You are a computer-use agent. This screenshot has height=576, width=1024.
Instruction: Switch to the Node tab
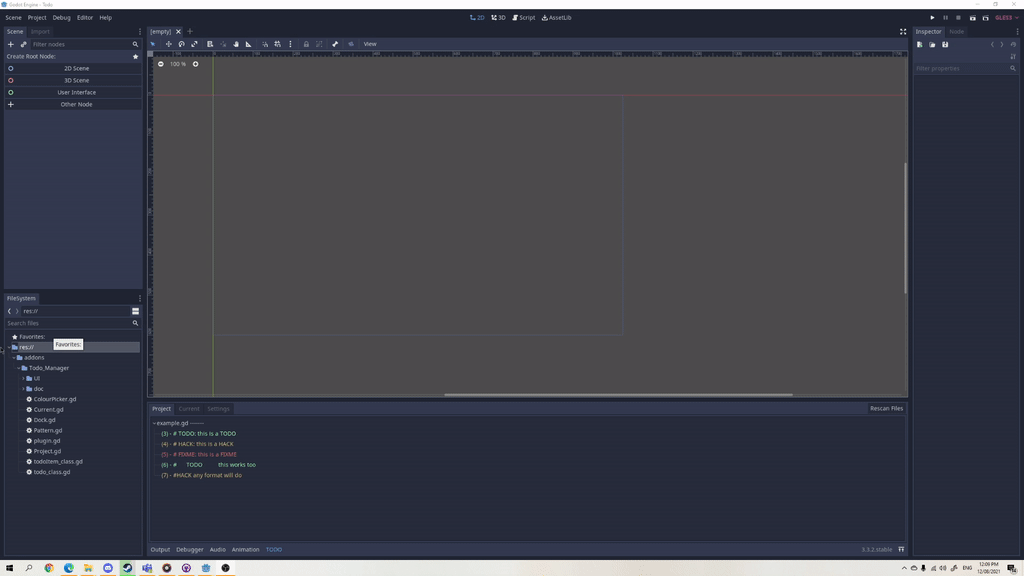pyautogui.click(x=956, y=31)
